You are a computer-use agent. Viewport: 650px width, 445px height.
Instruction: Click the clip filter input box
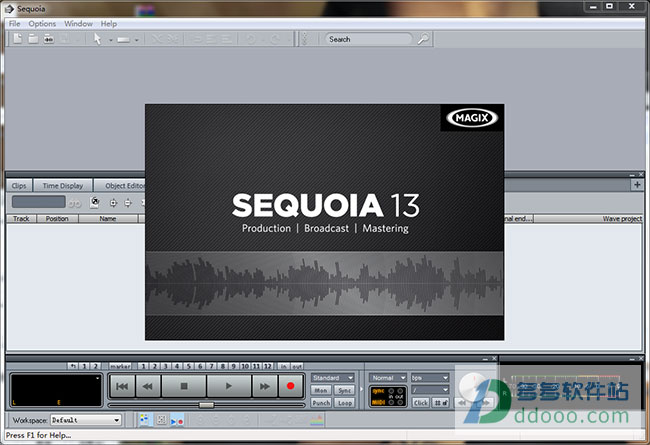tap(39, 202)
